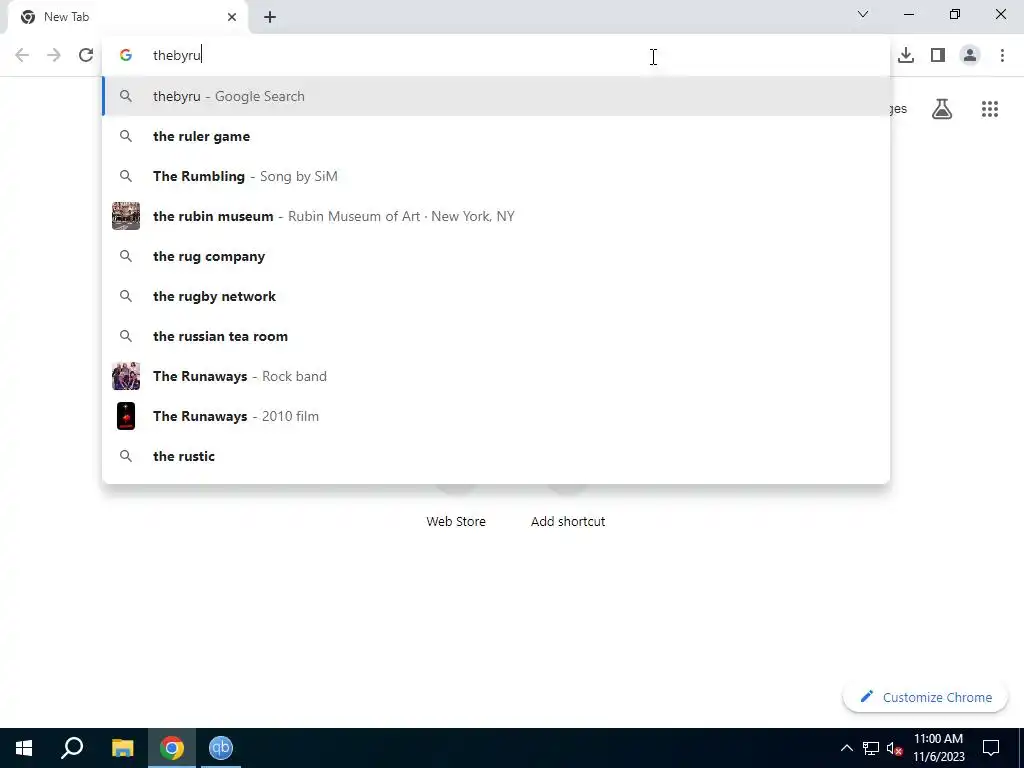This screenshot has height=768, width=1024.
Task: Click the Google icon in the address bar
Action: (x=126, y=56)
